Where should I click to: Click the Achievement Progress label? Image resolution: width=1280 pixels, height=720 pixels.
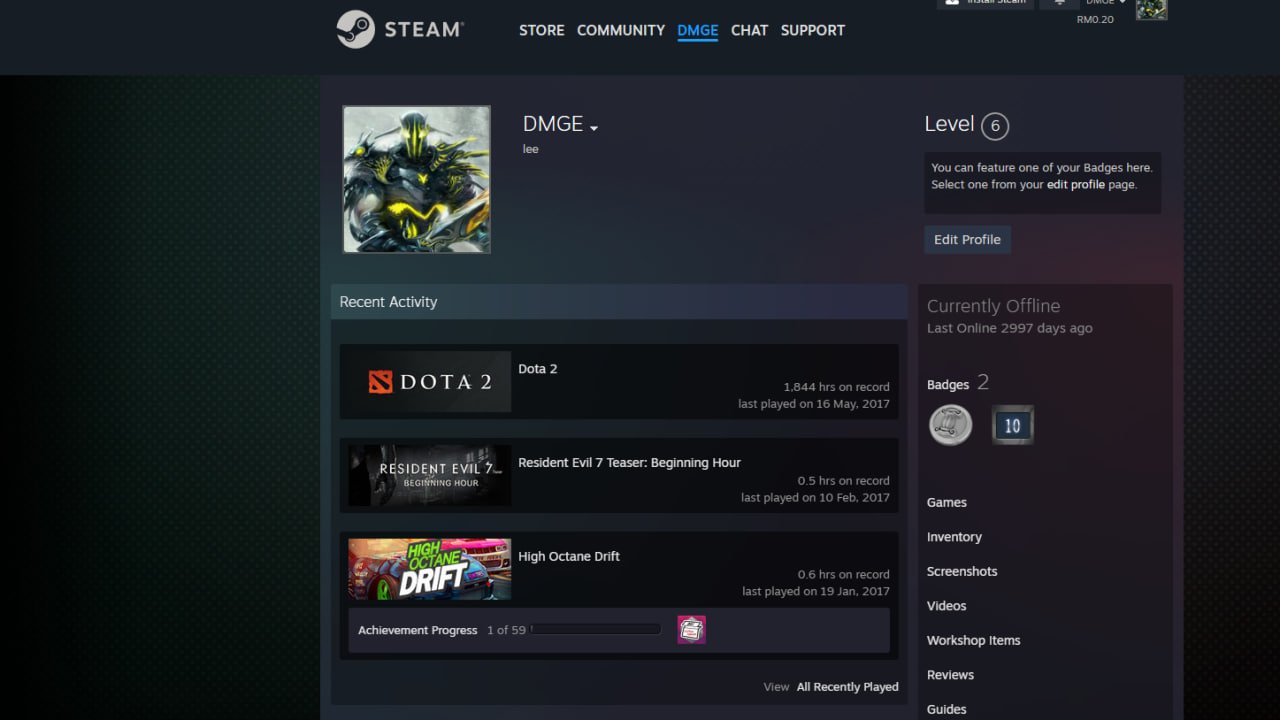[x=418, y=630]
